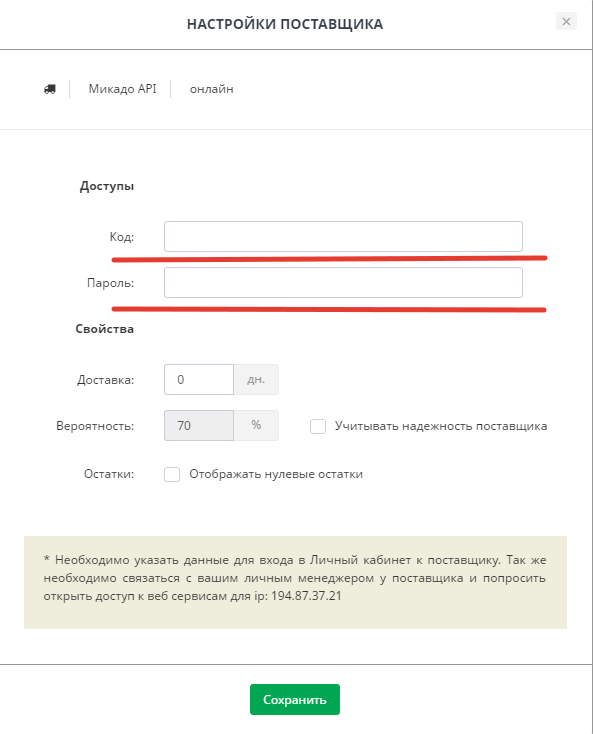Screen dimensions: 593x734
Task: Enable Учитывать надежность поставщика checkbox
Action: (x=318, y=426)
